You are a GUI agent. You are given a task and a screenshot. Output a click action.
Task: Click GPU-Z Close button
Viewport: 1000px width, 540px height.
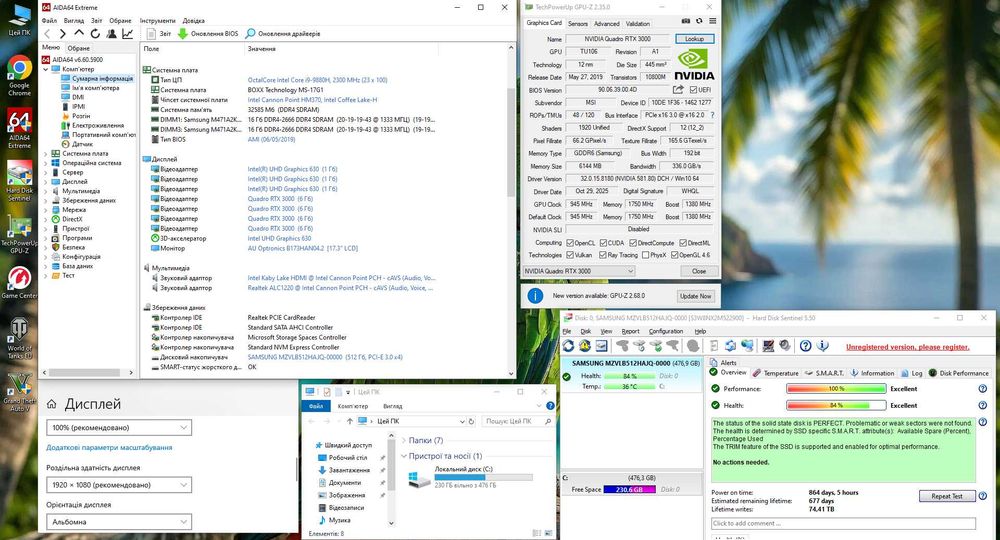(x=699, y=271)
